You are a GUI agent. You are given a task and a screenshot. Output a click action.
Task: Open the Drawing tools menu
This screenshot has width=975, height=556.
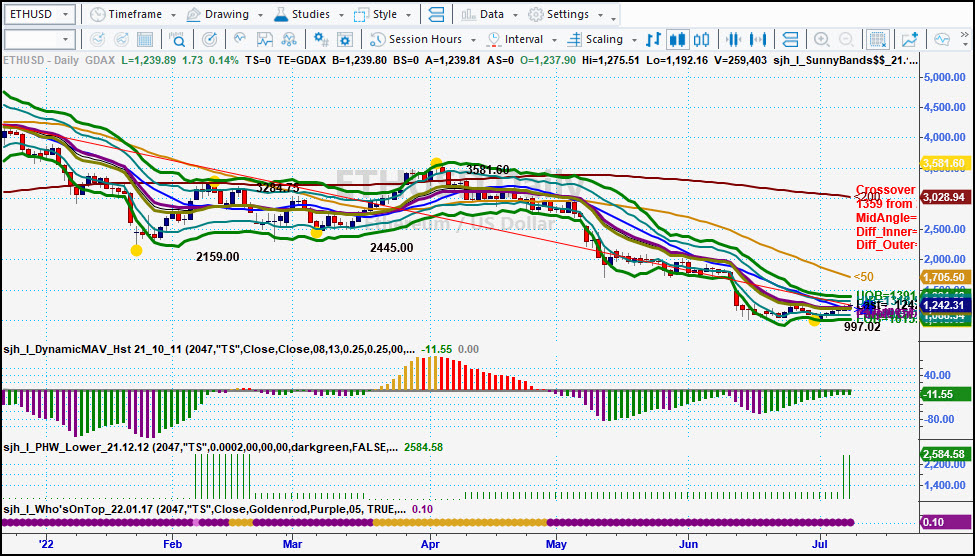click(224, 14)
